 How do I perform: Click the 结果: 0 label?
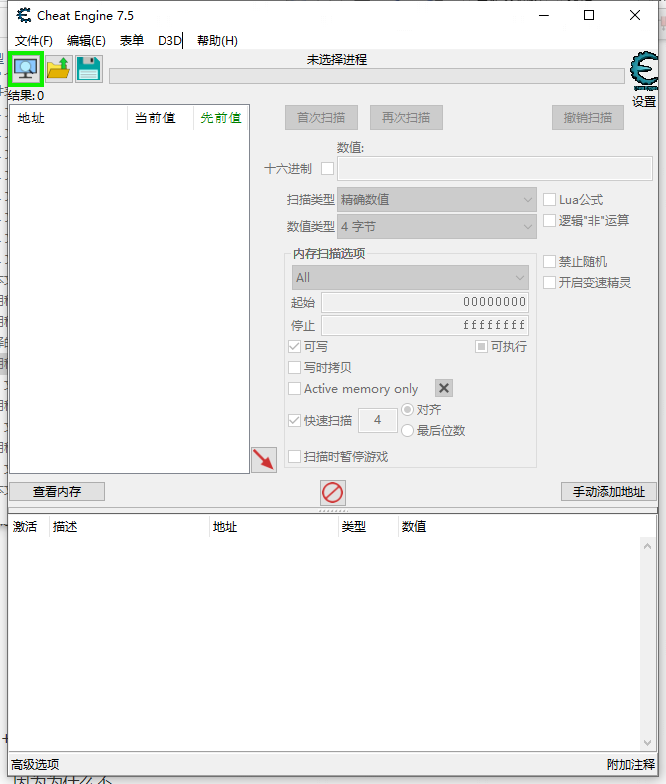[26, 96]
